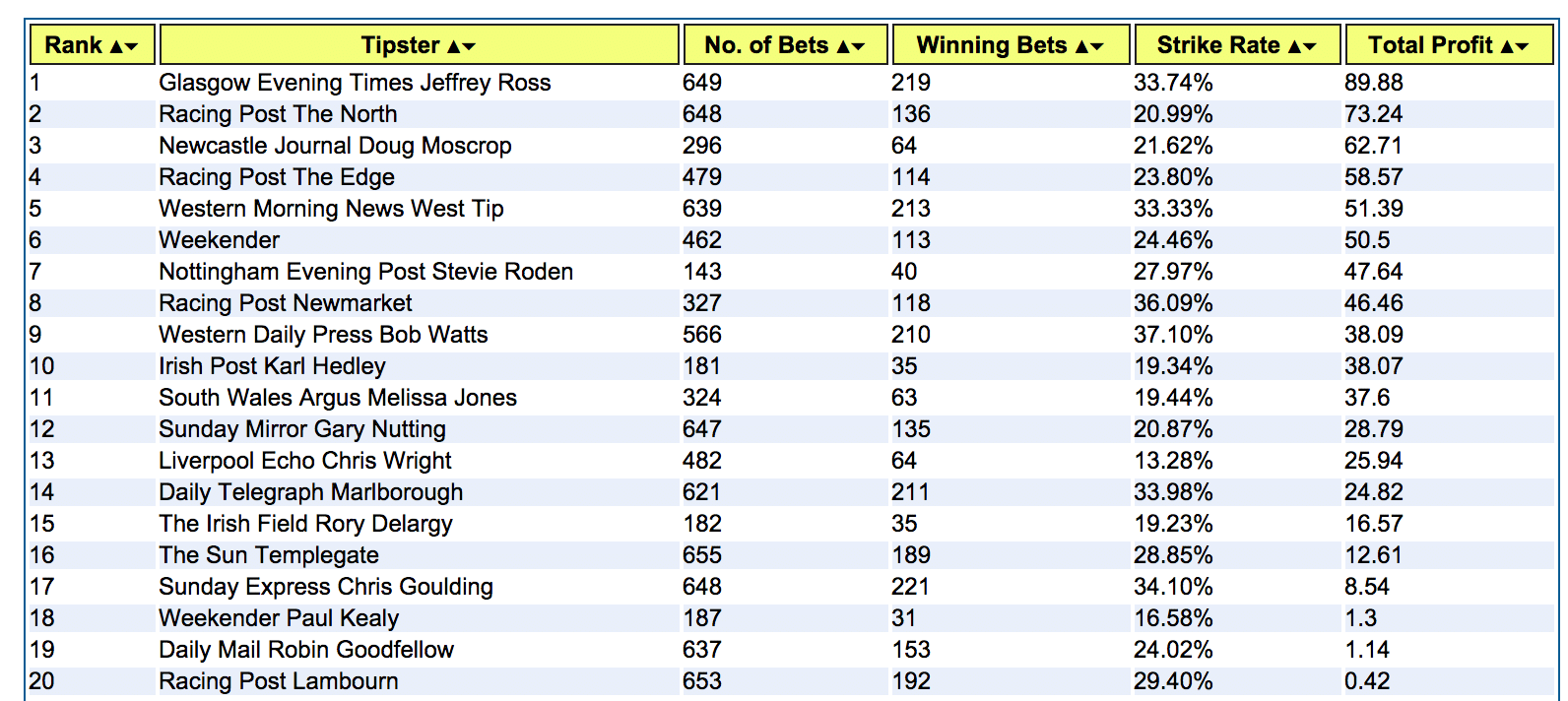
Task: Sort Total Profit descending with down arrow
Action: tap(1522, 46)
